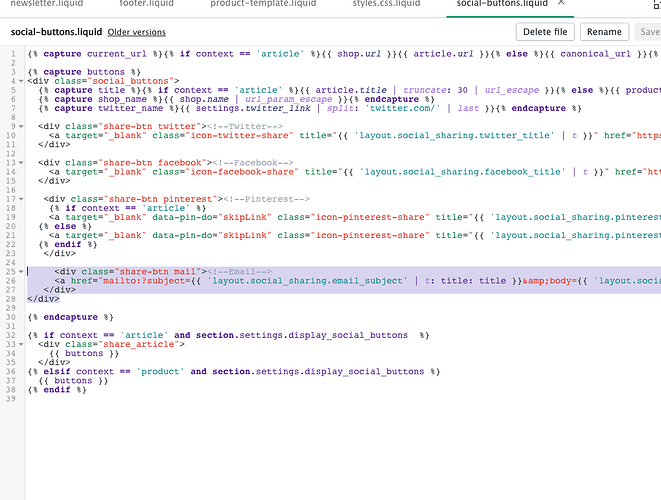Click 'url_param_escape' filter on line 6
The image size is (661, 500).
click(288, 99)
